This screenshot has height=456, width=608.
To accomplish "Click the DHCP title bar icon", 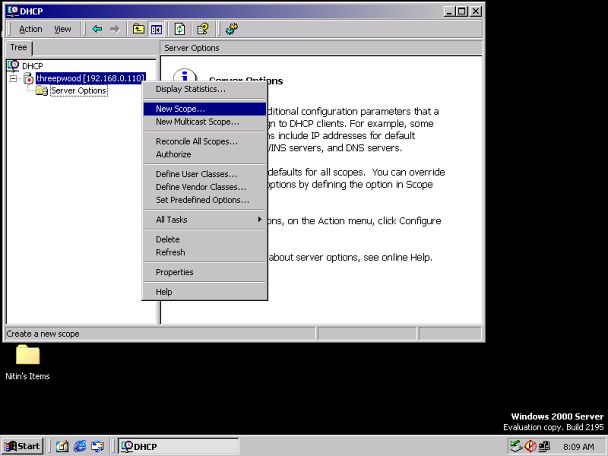I will (x=13, y=11).
